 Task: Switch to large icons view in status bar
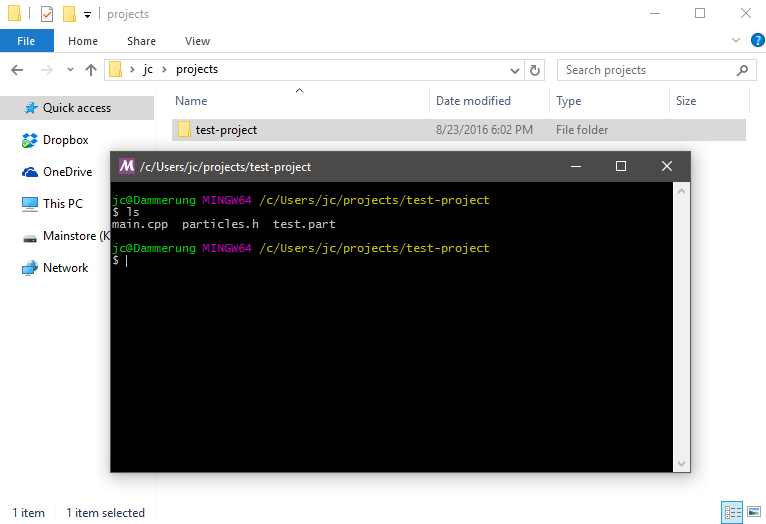click(x=754, y=512)
